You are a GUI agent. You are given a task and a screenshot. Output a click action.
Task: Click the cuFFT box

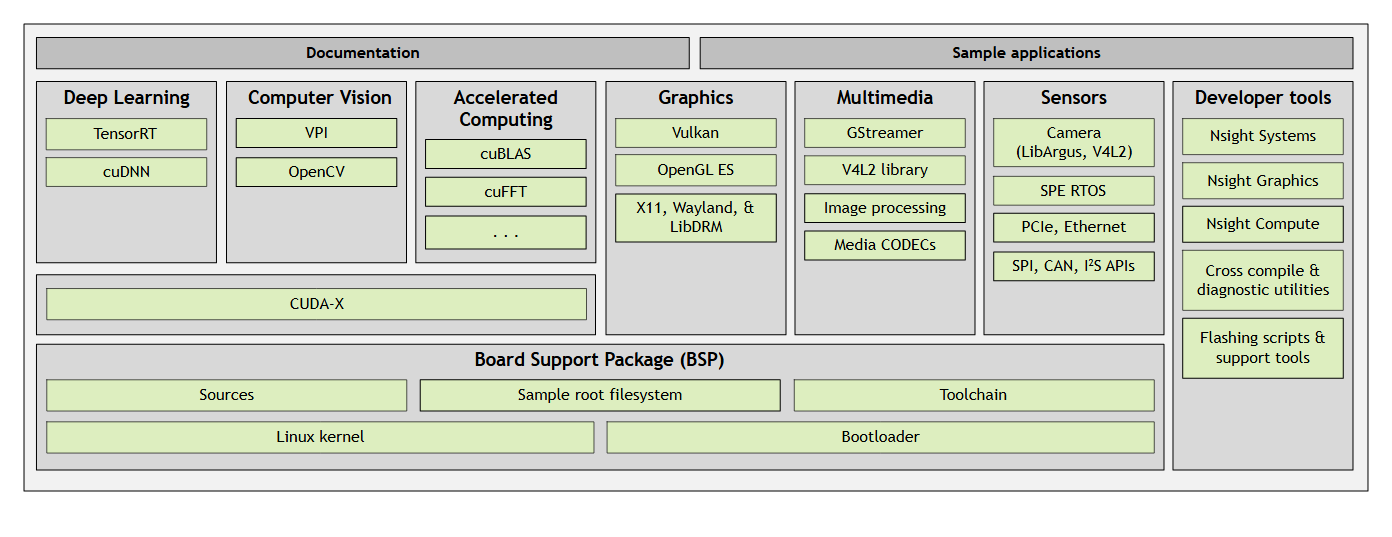tap(506, 192)
